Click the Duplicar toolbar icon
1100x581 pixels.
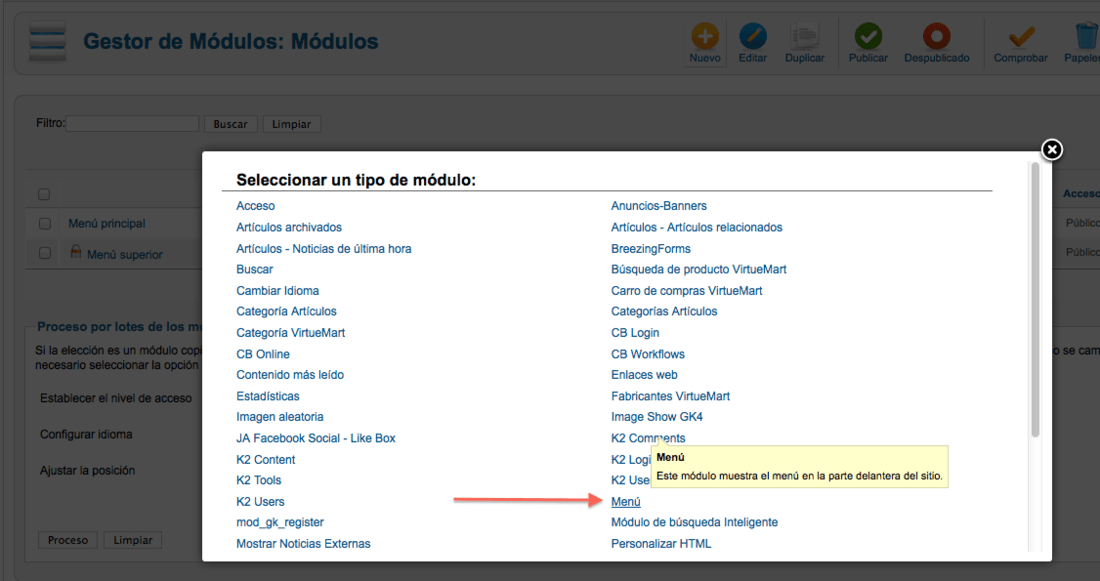pyautogui.click(x=804, y=36)
